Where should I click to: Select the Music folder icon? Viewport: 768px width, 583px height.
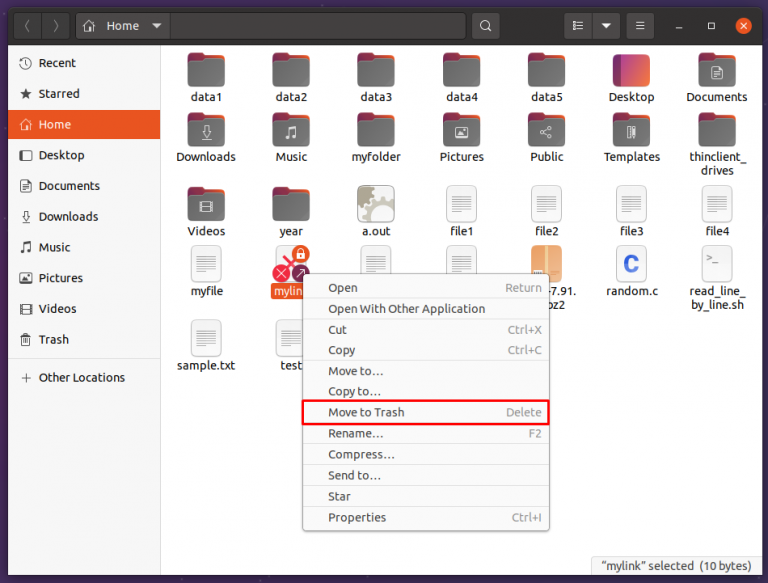click(291, 130)
